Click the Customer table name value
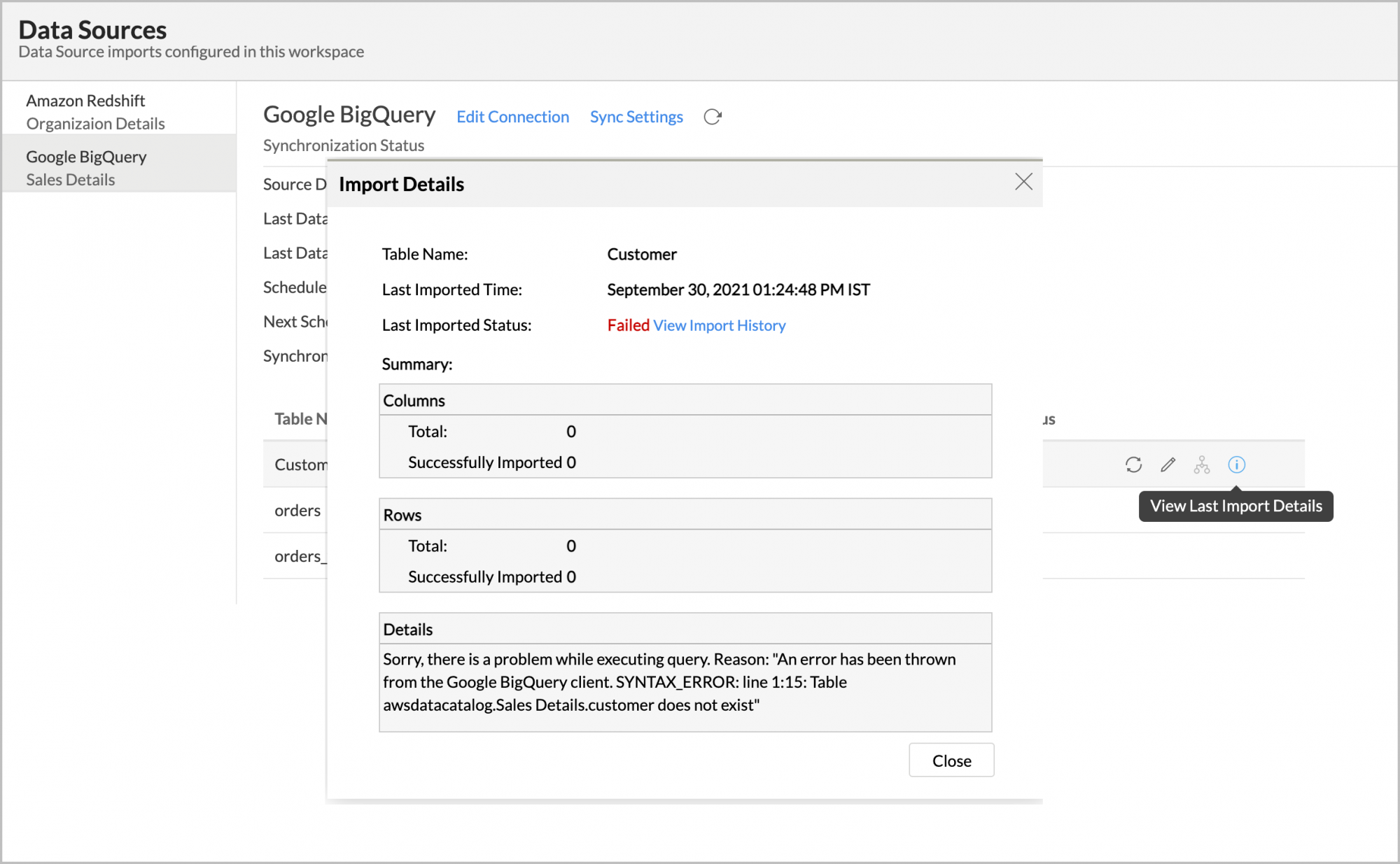The height and width of the screenshot is (864, 1400). coord(642,254)
